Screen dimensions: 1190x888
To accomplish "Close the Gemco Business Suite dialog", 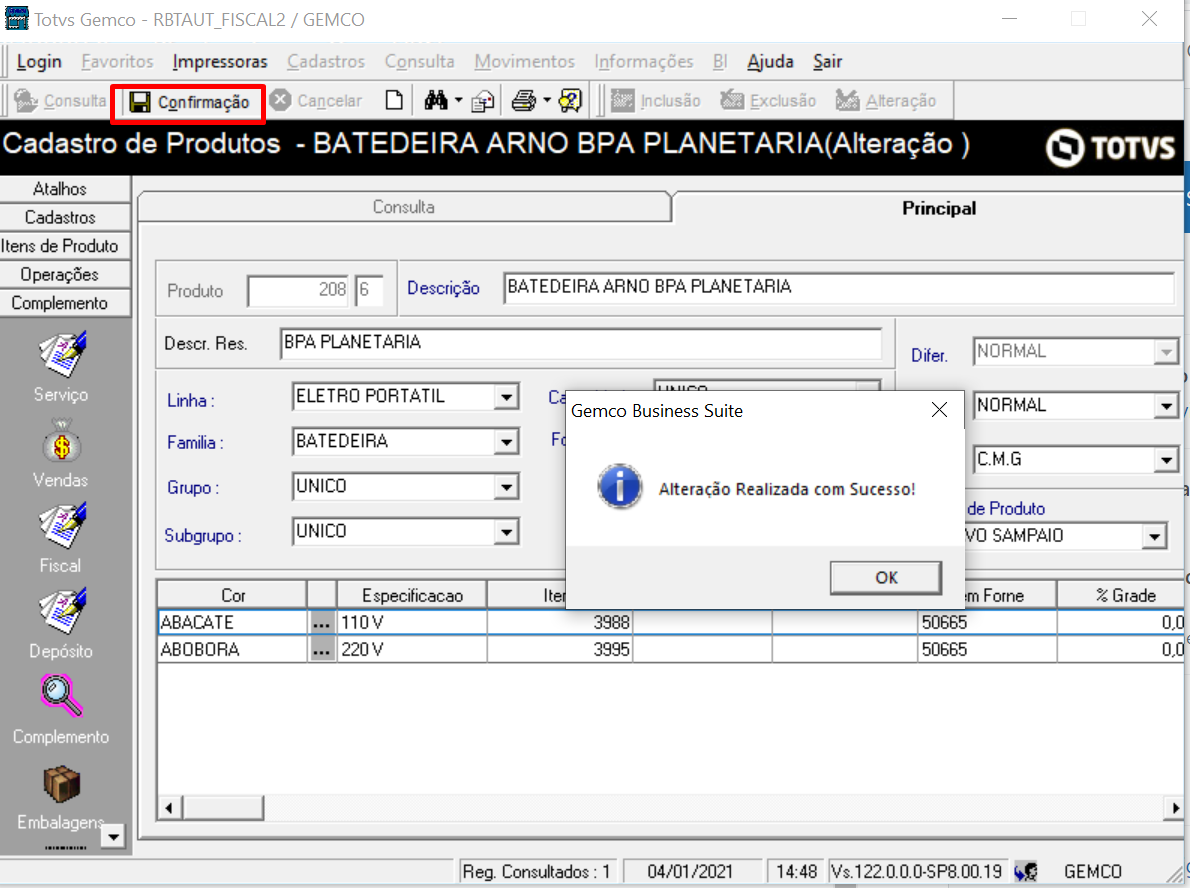I will pos(939,410).
